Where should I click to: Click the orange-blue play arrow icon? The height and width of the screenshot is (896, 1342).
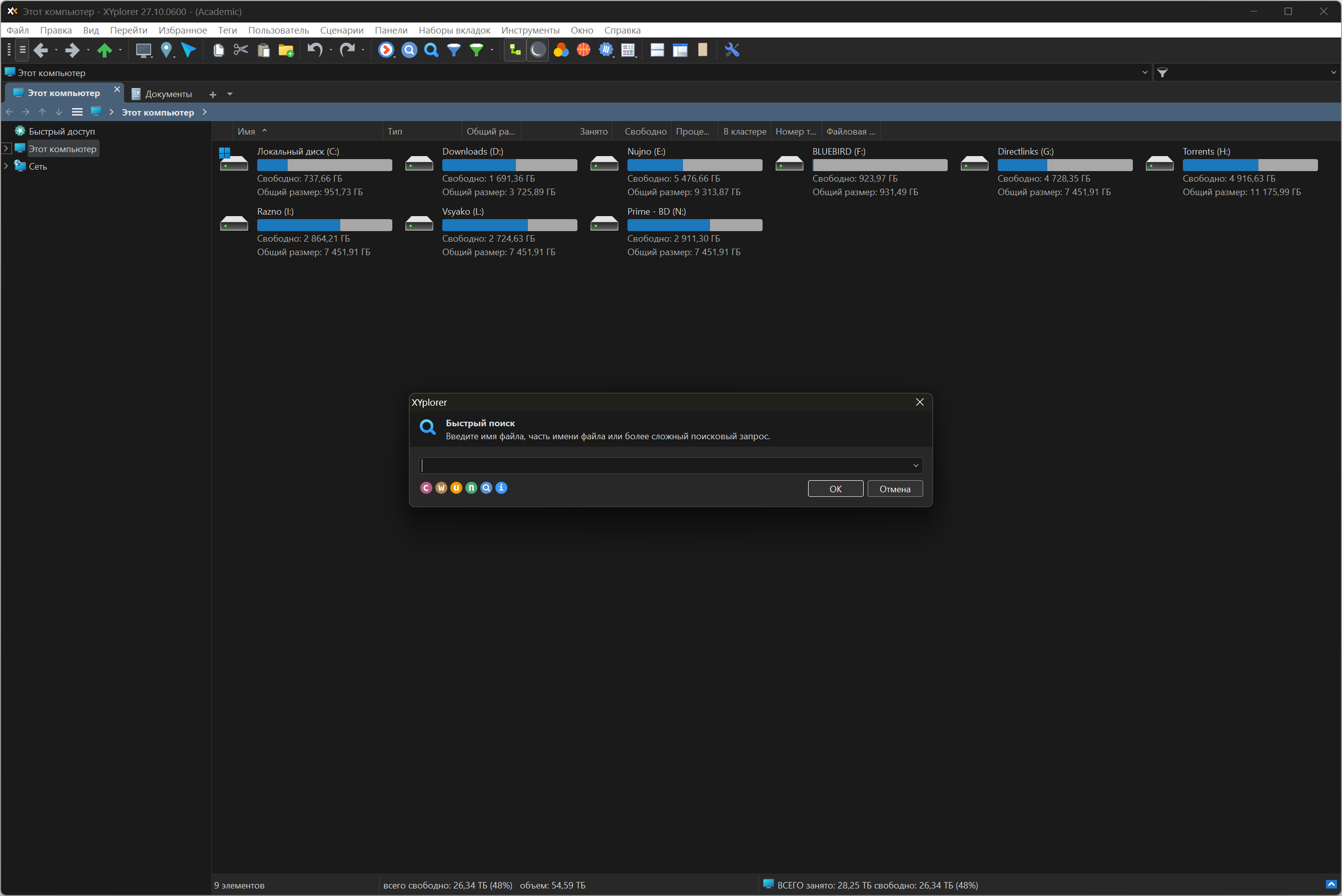point(386,51)
